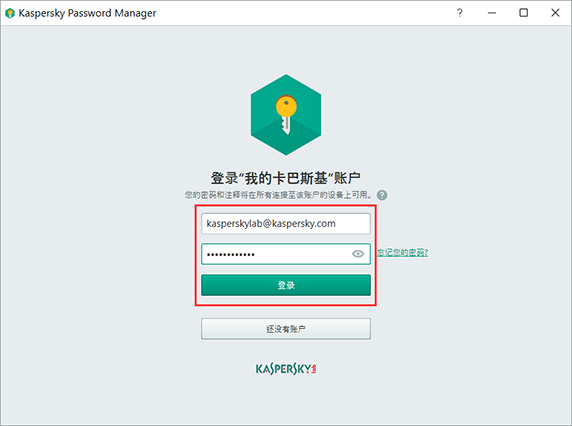This screenshot has height=426, width=572.
Task: Click the Kaspersky Password Manager window title
Action: pyautogui.click(x=87, y=13)
